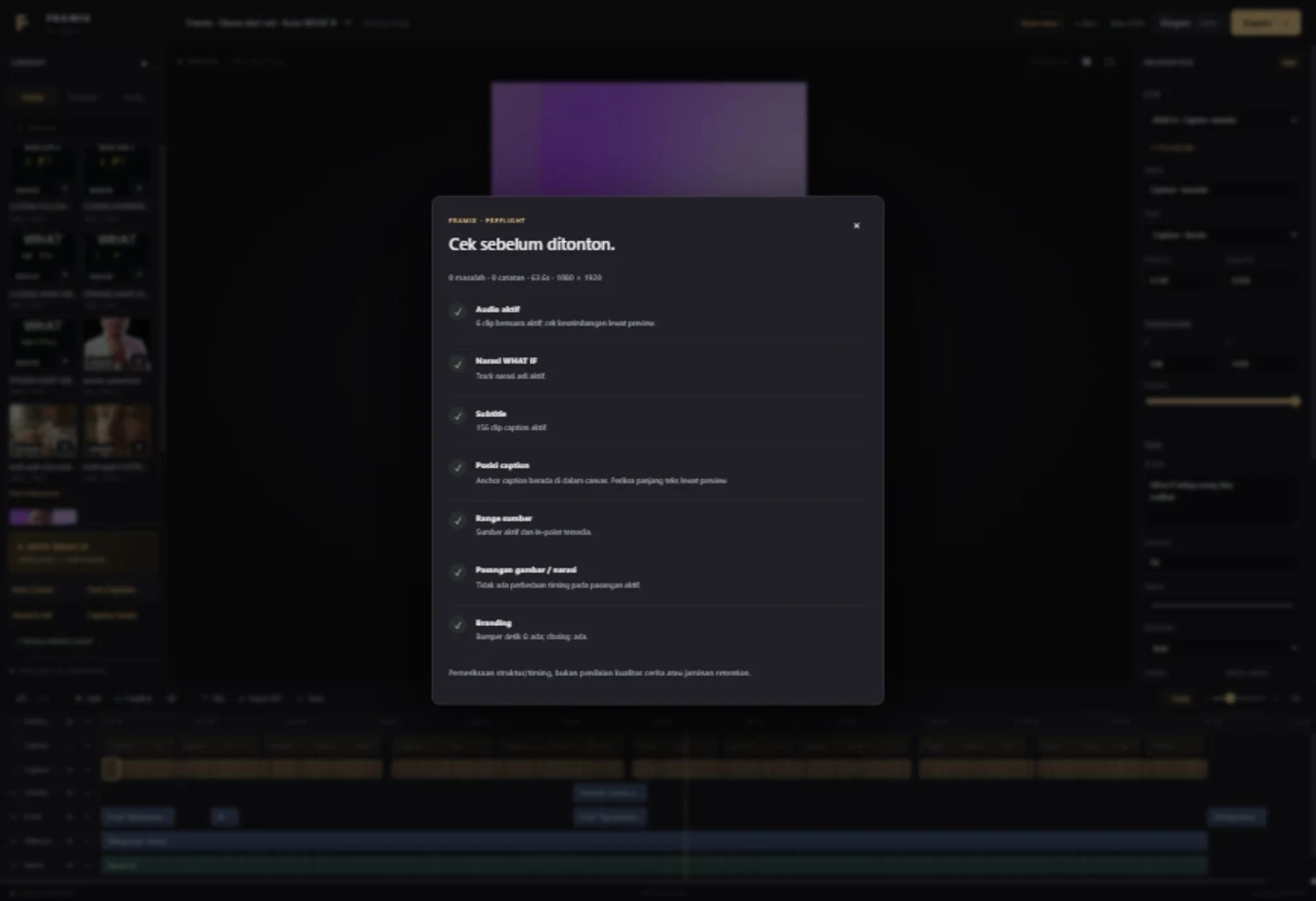The width and height of the screenshot is (1316, 901).
Task: Click the checkmark icon beside Narasi WHAT IF
Action: click(458, 364)
